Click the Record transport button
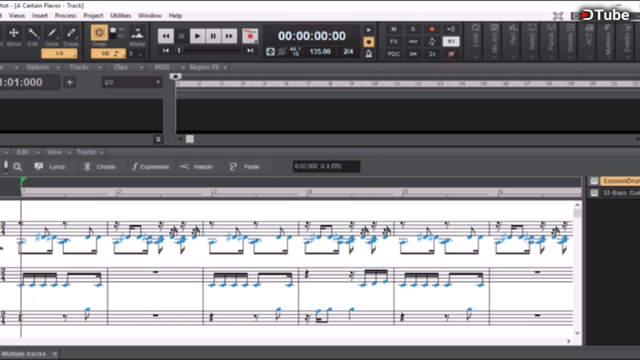Screen dimensions: 640x360 pyautogui.click(x=250, y=36)
